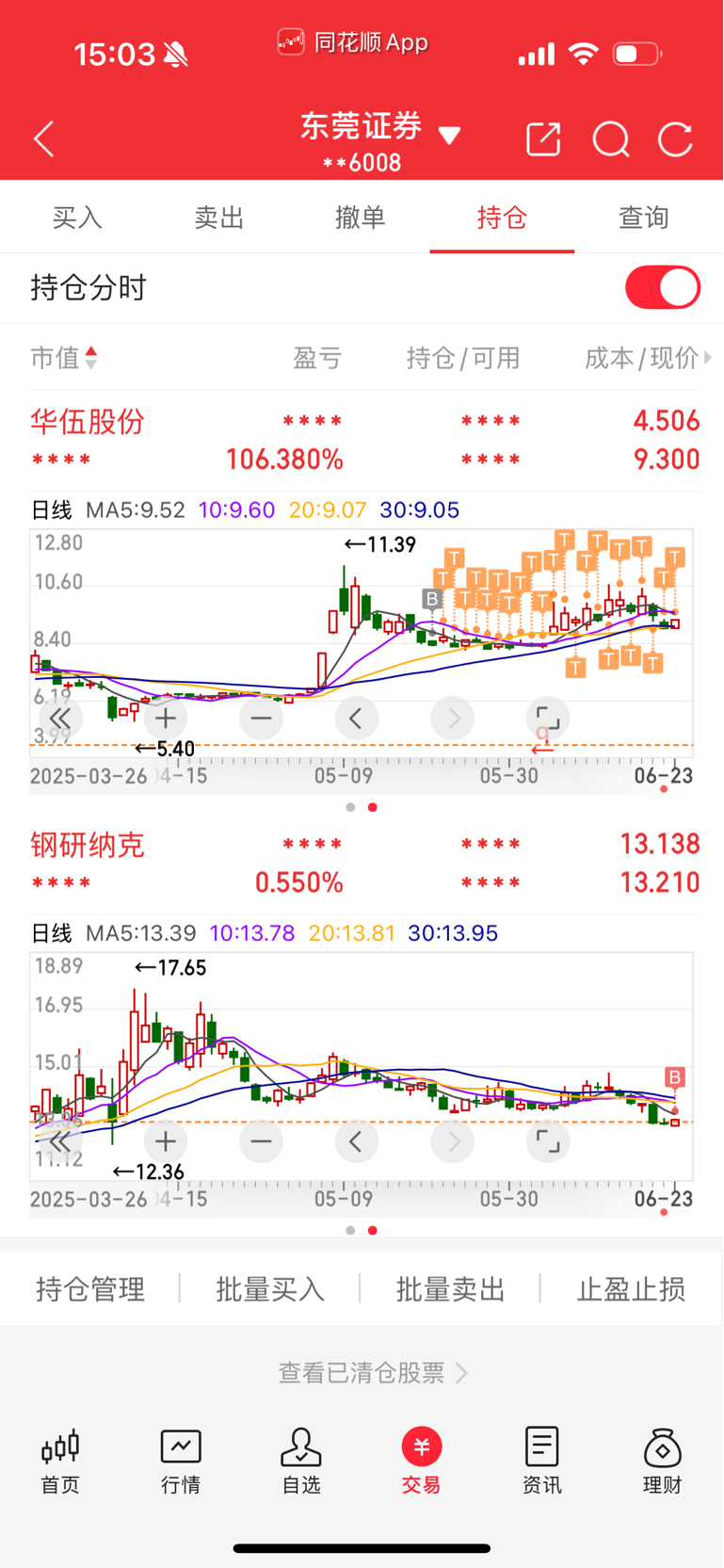This screenshot has width=724, height=1568.
Task: Tap 钢研纳克 current price 13.210
Action: pos(660,882)
